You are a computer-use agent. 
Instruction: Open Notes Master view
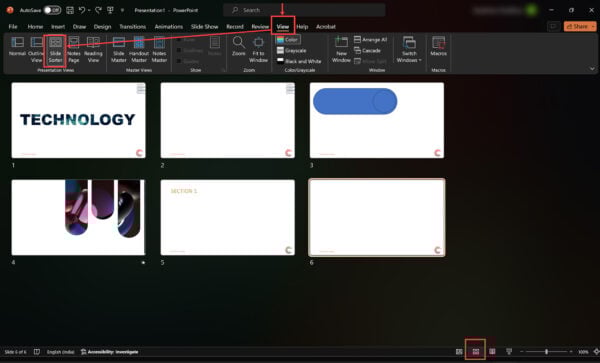(x=159, y=49)
